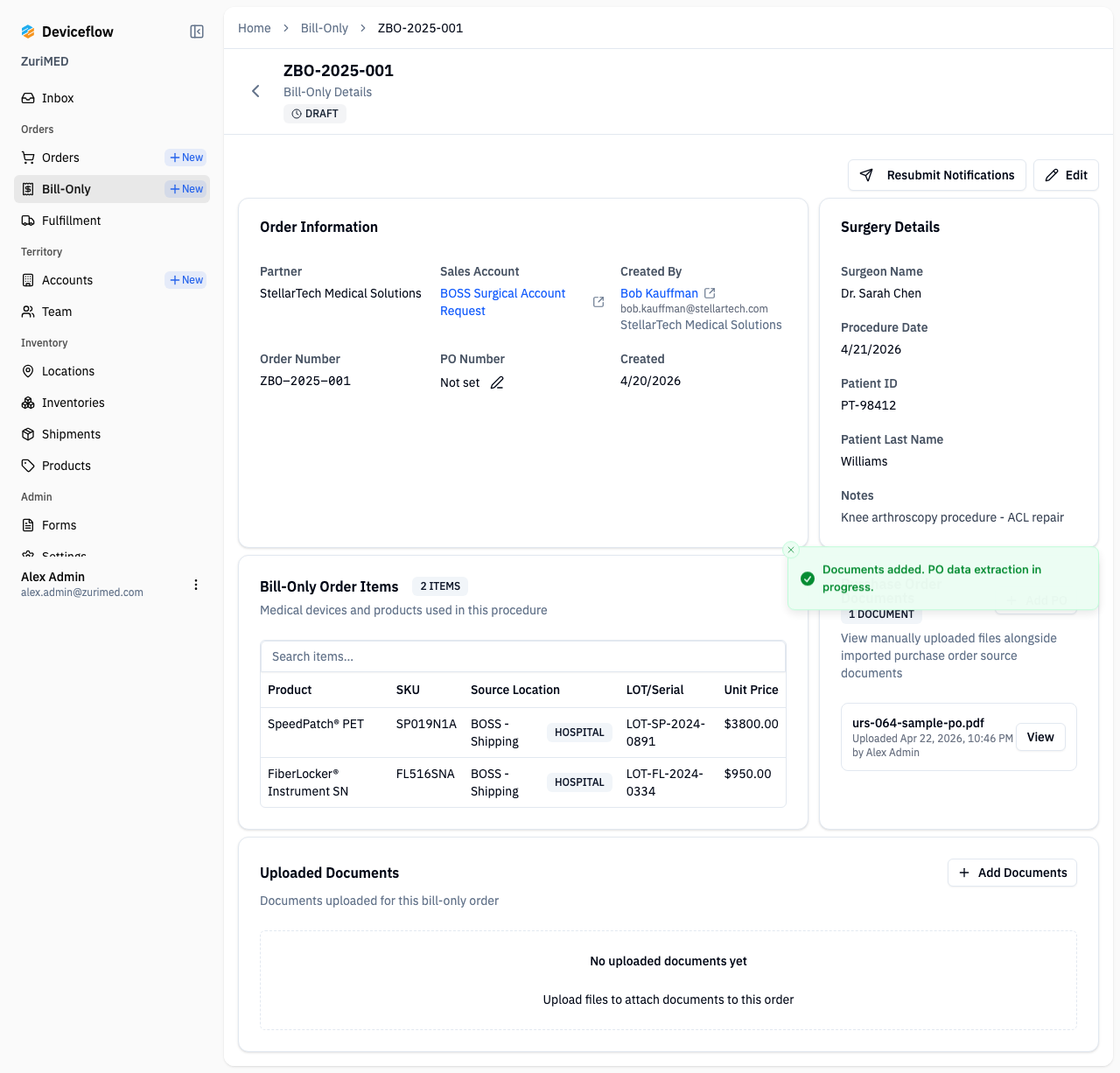Open Bob Kauffman profile link

(x=659, y=293)
